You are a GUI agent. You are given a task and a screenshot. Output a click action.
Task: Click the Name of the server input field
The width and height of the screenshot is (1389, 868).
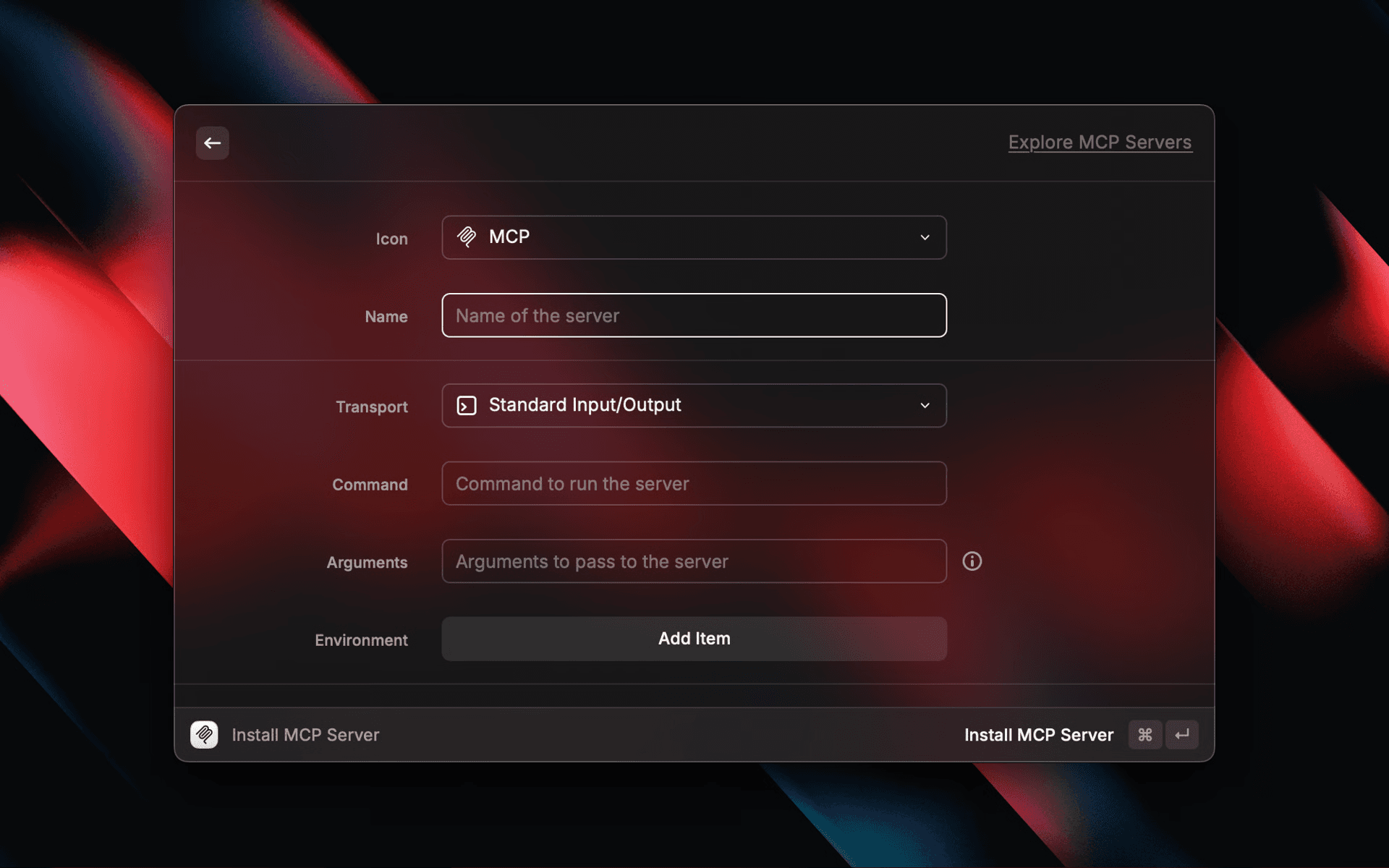(x=694, y=315)
